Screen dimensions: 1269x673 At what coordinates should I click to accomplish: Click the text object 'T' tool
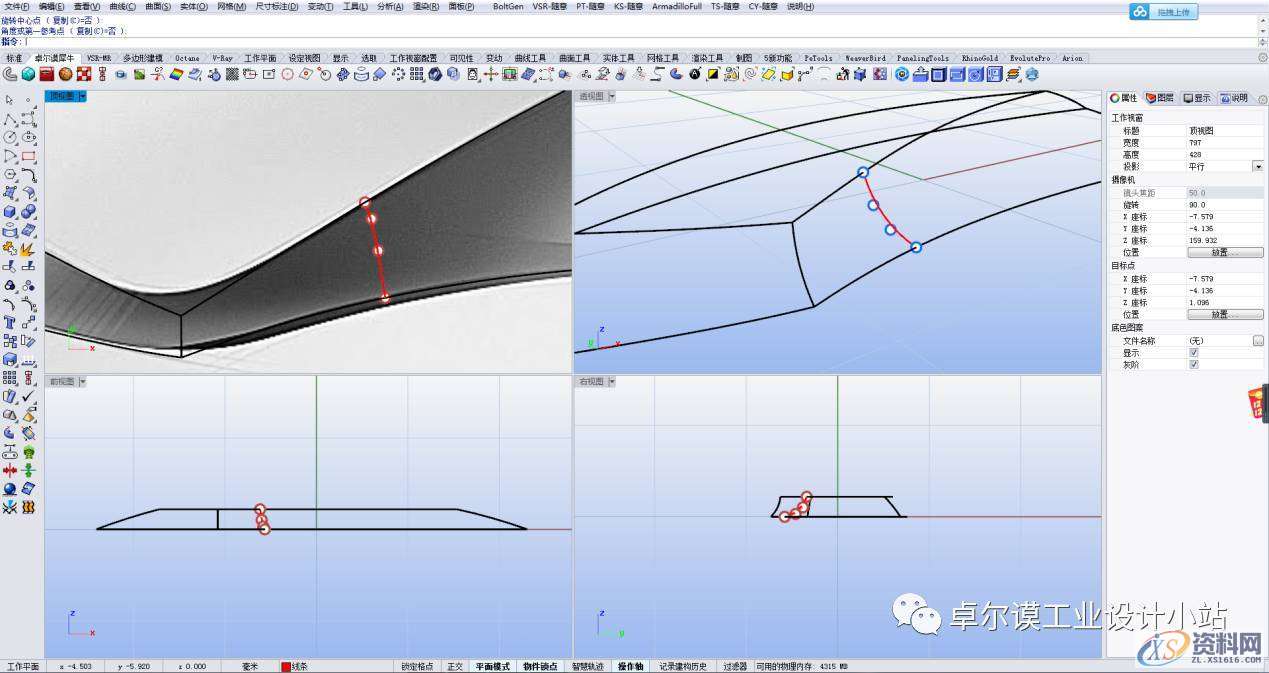click(9, 323)
